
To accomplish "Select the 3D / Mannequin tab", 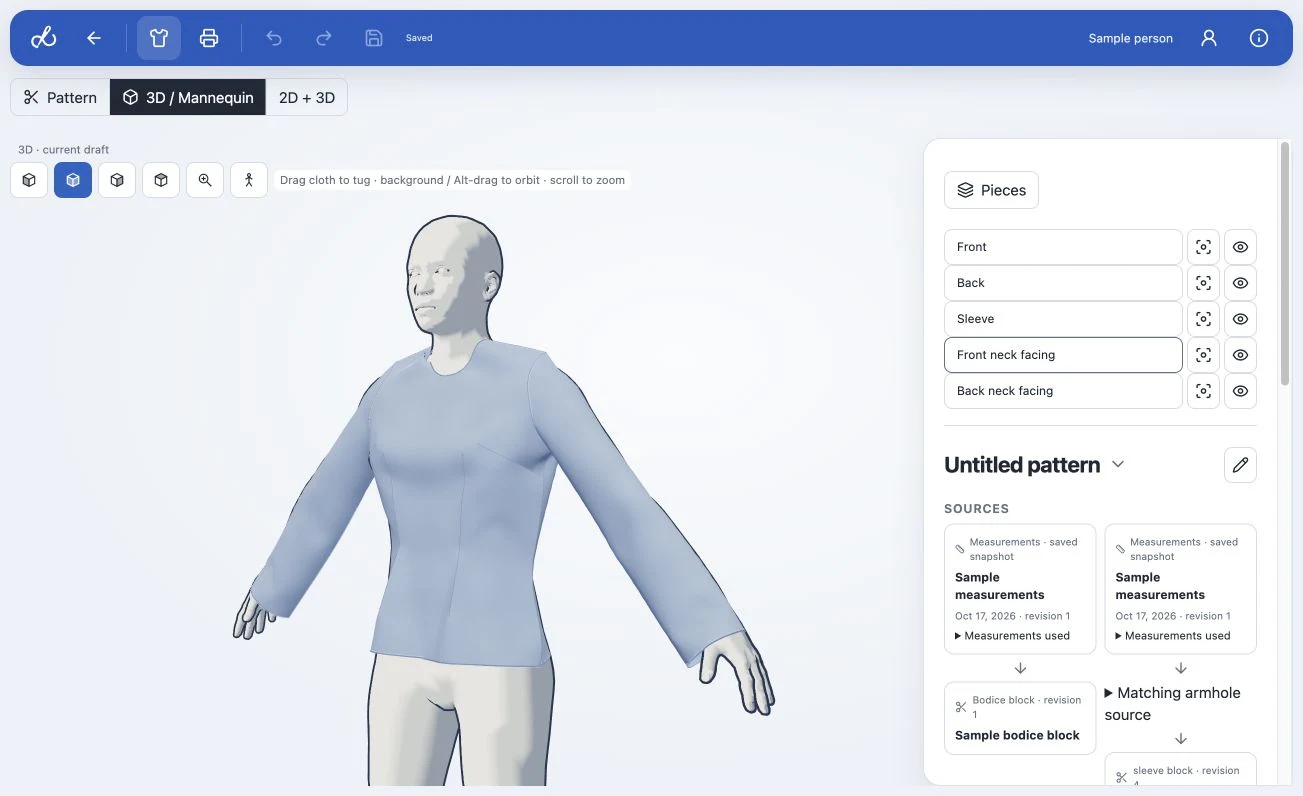I will [188, 97].
